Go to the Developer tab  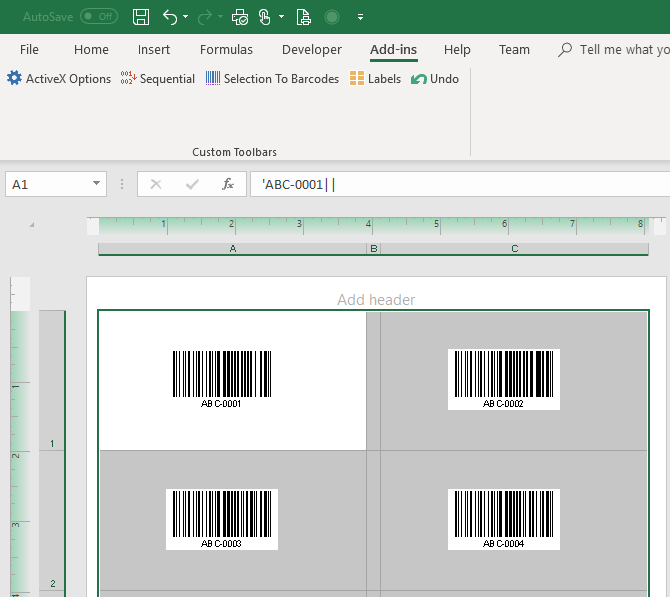click(x=311, y=50)
